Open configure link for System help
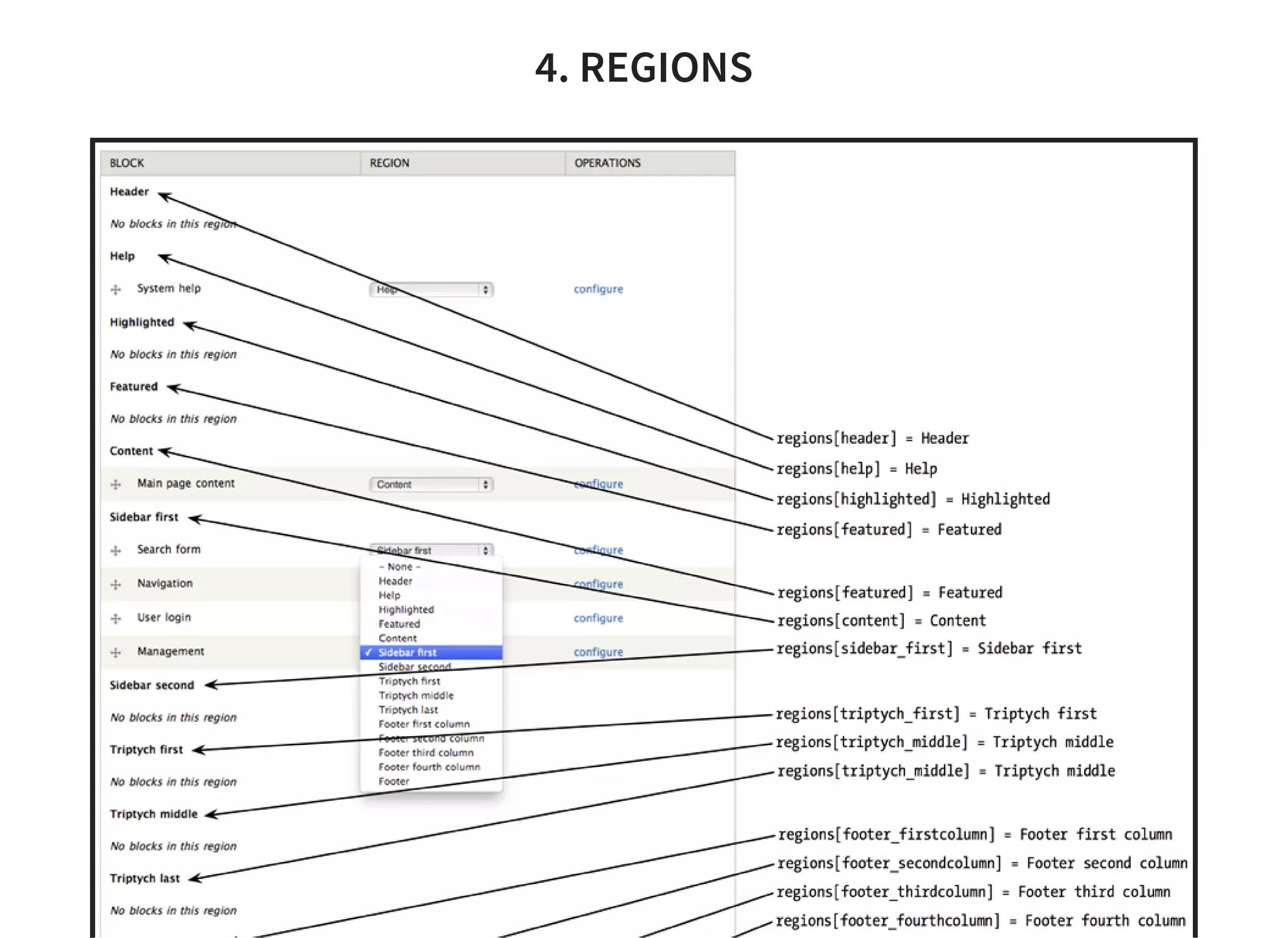Image resolution: width=1288 pixels, height=938 pixels. click(598, 289)
